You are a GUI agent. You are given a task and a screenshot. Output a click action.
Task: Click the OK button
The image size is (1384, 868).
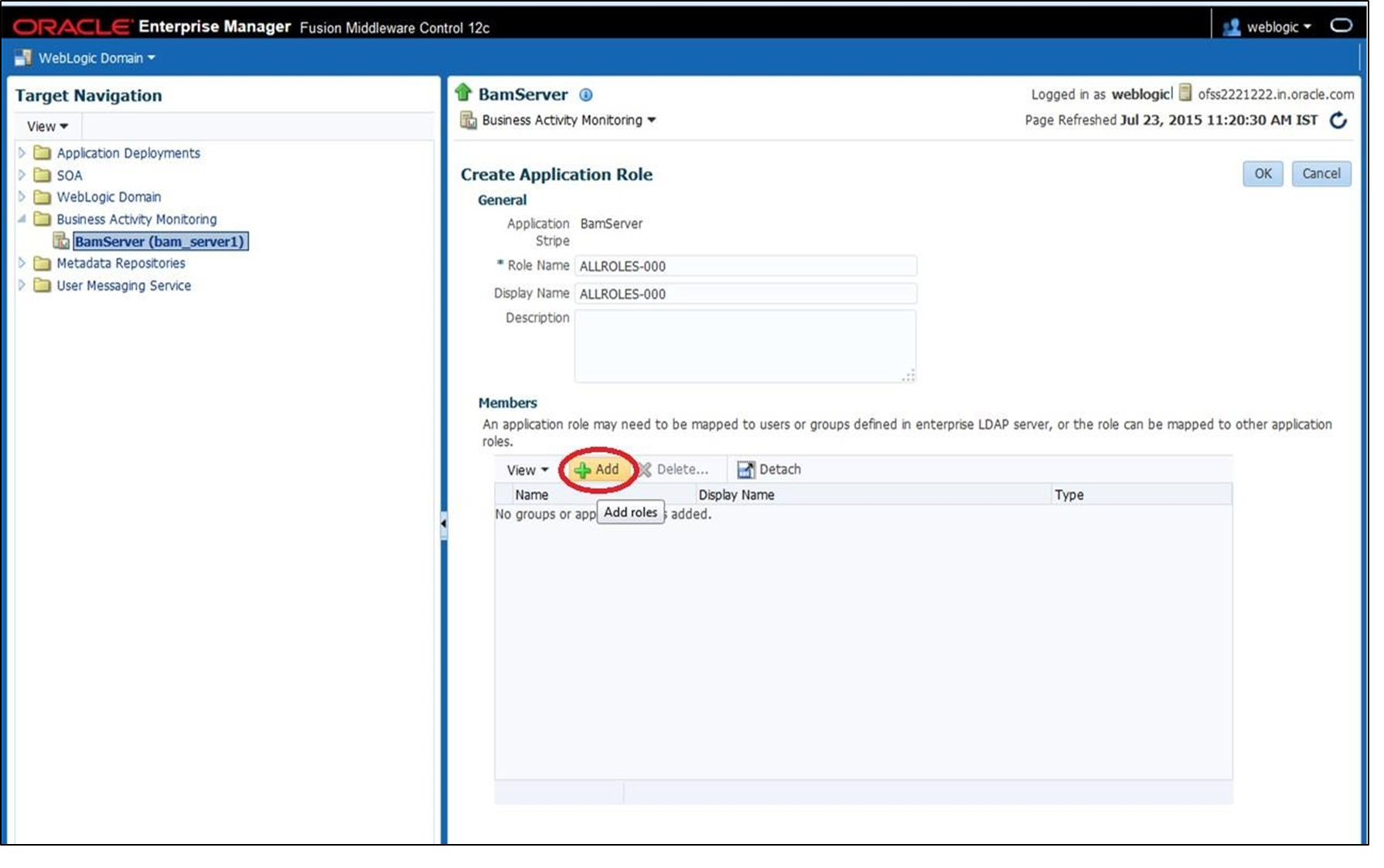1263,174
